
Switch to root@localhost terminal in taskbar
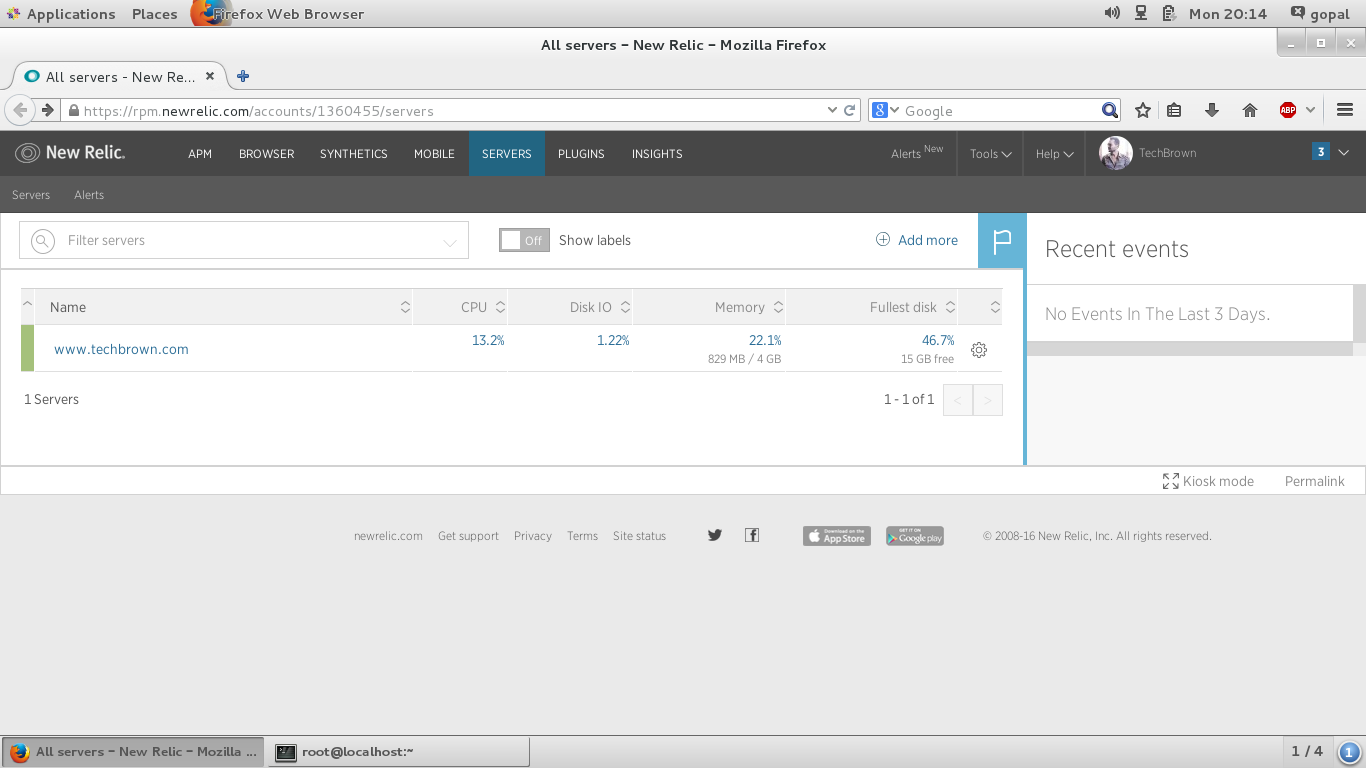tap(398, 752)
